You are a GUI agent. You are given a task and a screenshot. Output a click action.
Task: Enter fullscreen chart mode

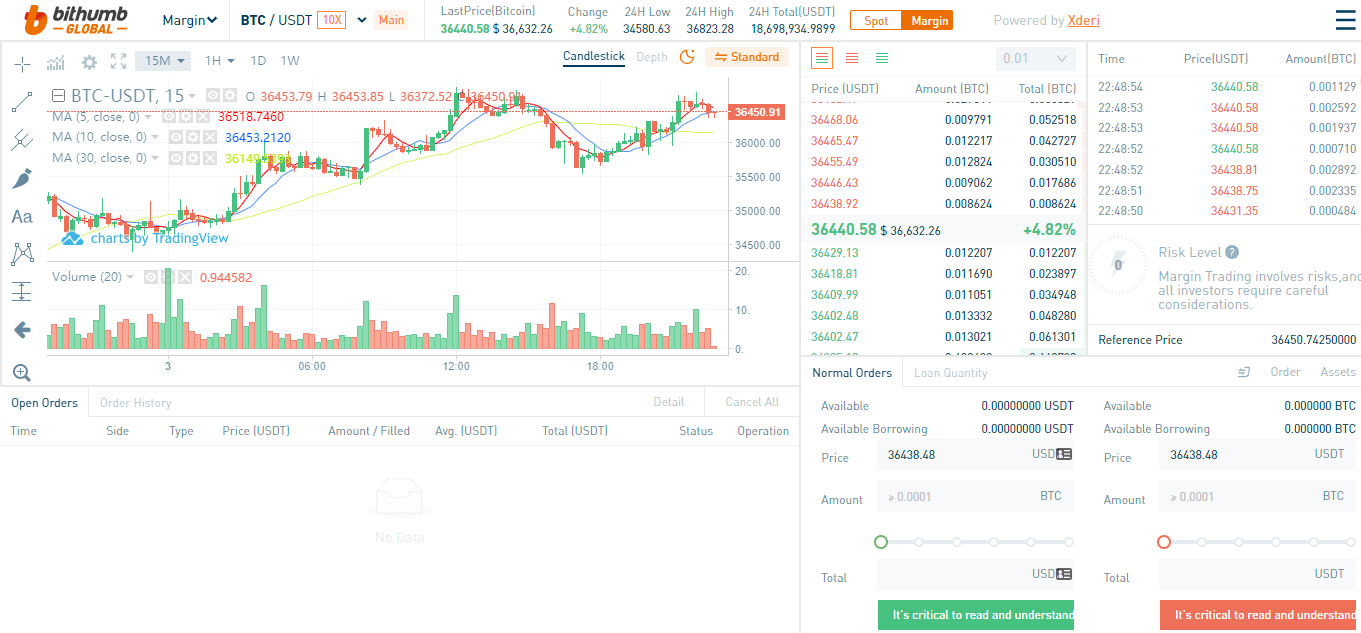point(119,62)
